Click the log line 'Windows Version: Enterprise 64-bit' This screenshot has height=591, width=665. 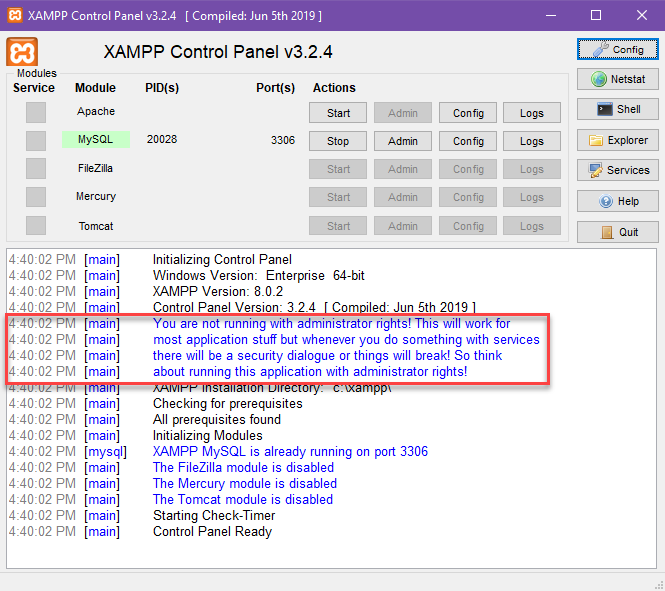pyautogui.click(x=259, y=275)
